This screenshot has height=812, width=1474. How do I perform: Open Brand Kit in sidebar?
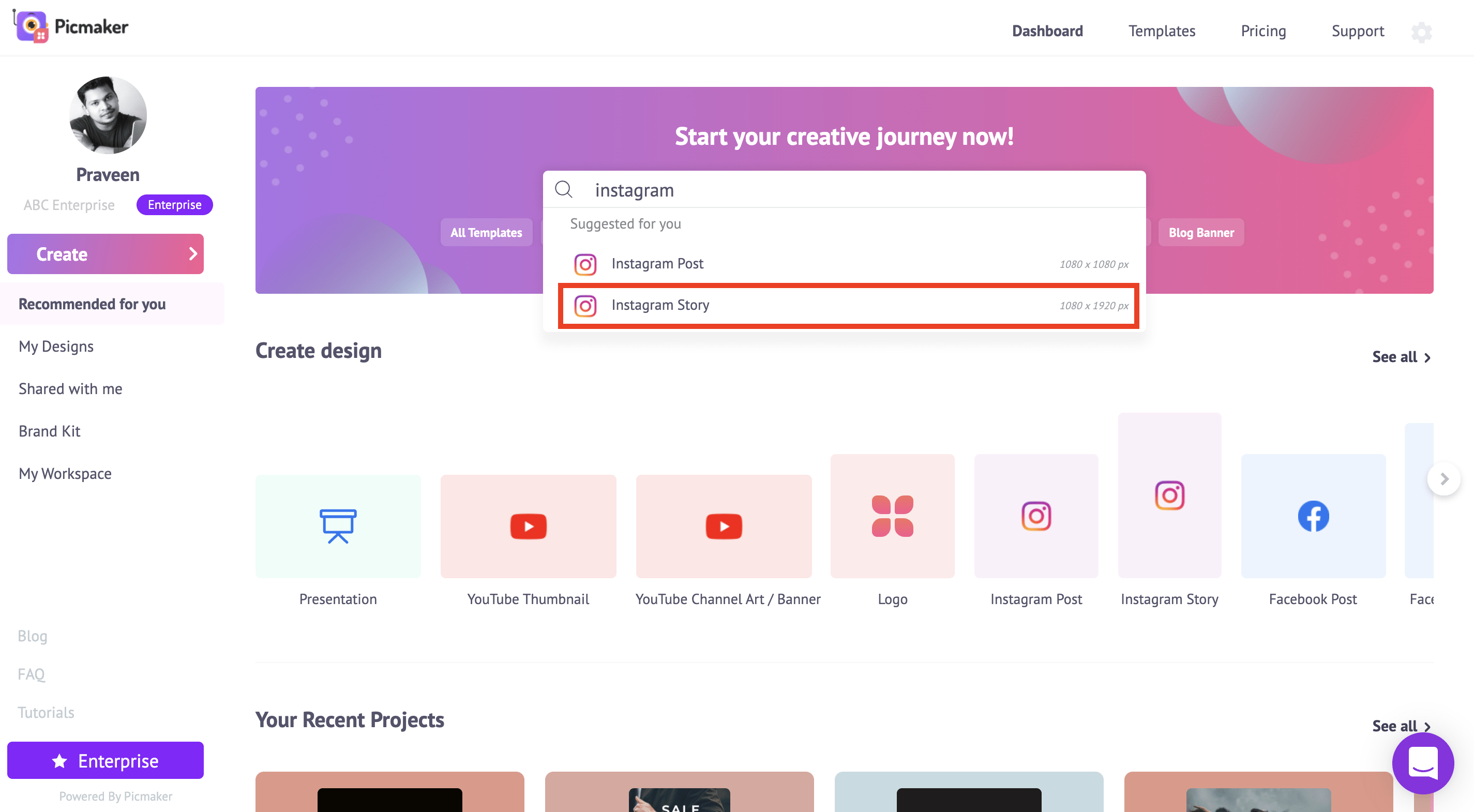pos(49,431)
